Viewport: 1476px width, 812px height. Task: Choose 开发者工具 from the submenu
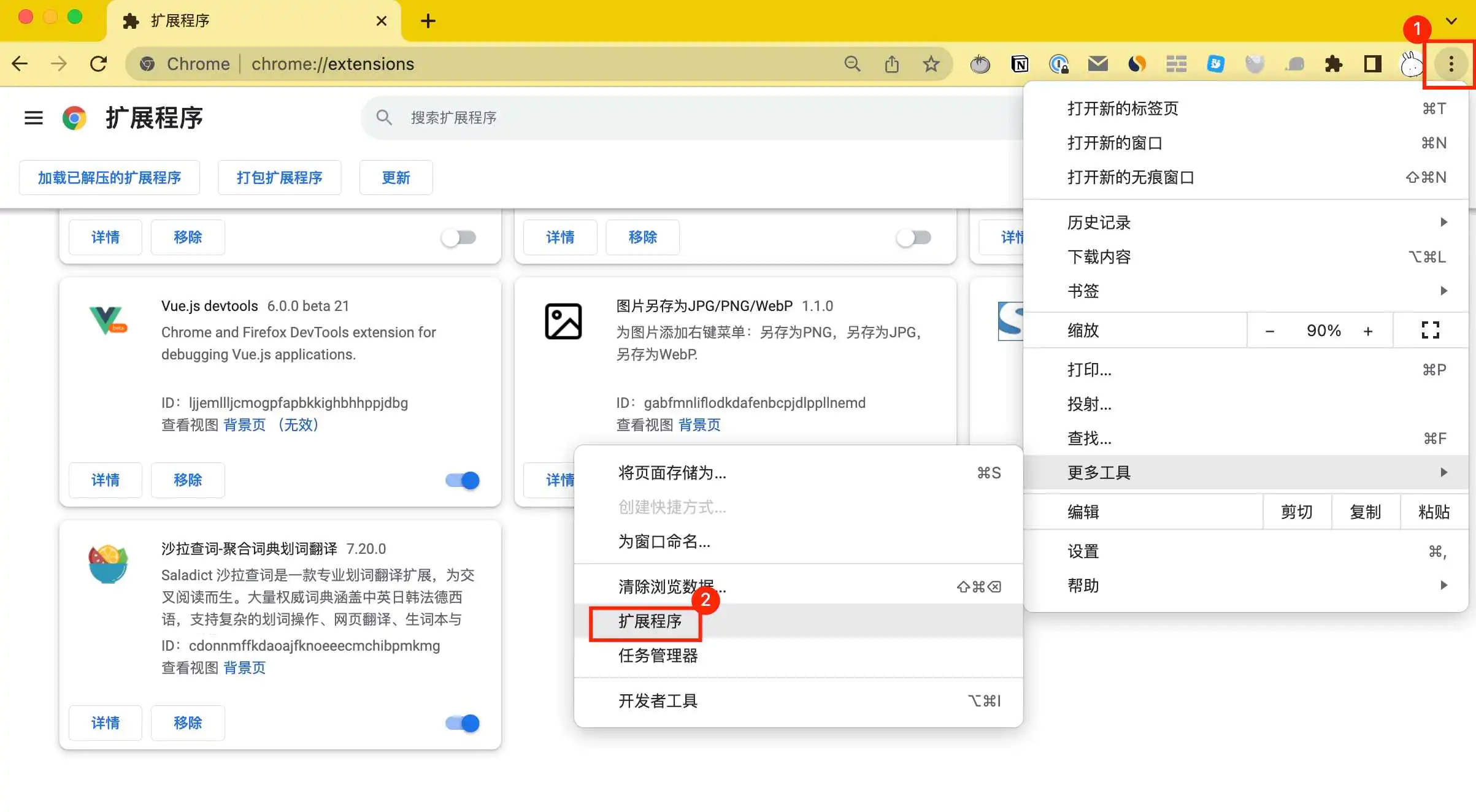click(658, 701)
